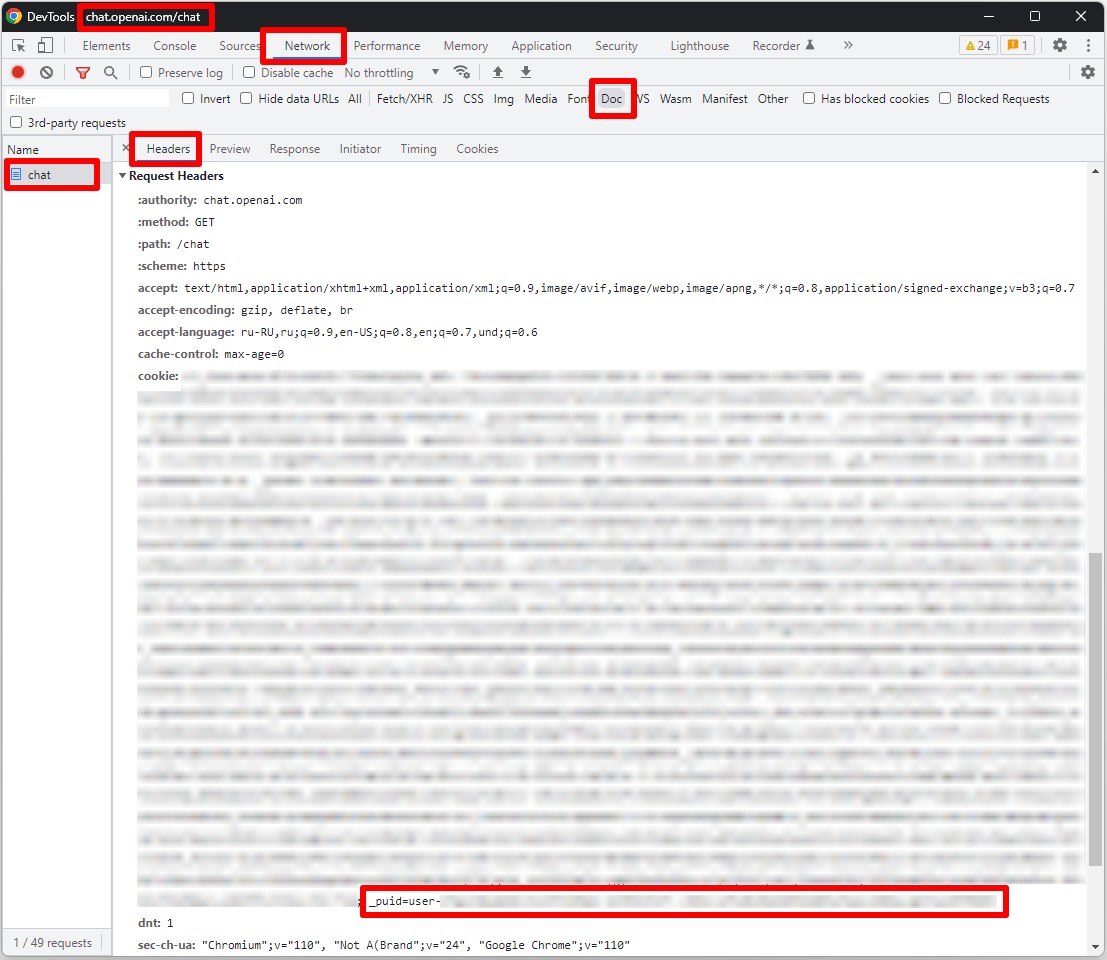Image resolution: width=1107 pixels, height=960 pixels.
Task: Check the Invert filter checkbox
Action: point(188,98)
